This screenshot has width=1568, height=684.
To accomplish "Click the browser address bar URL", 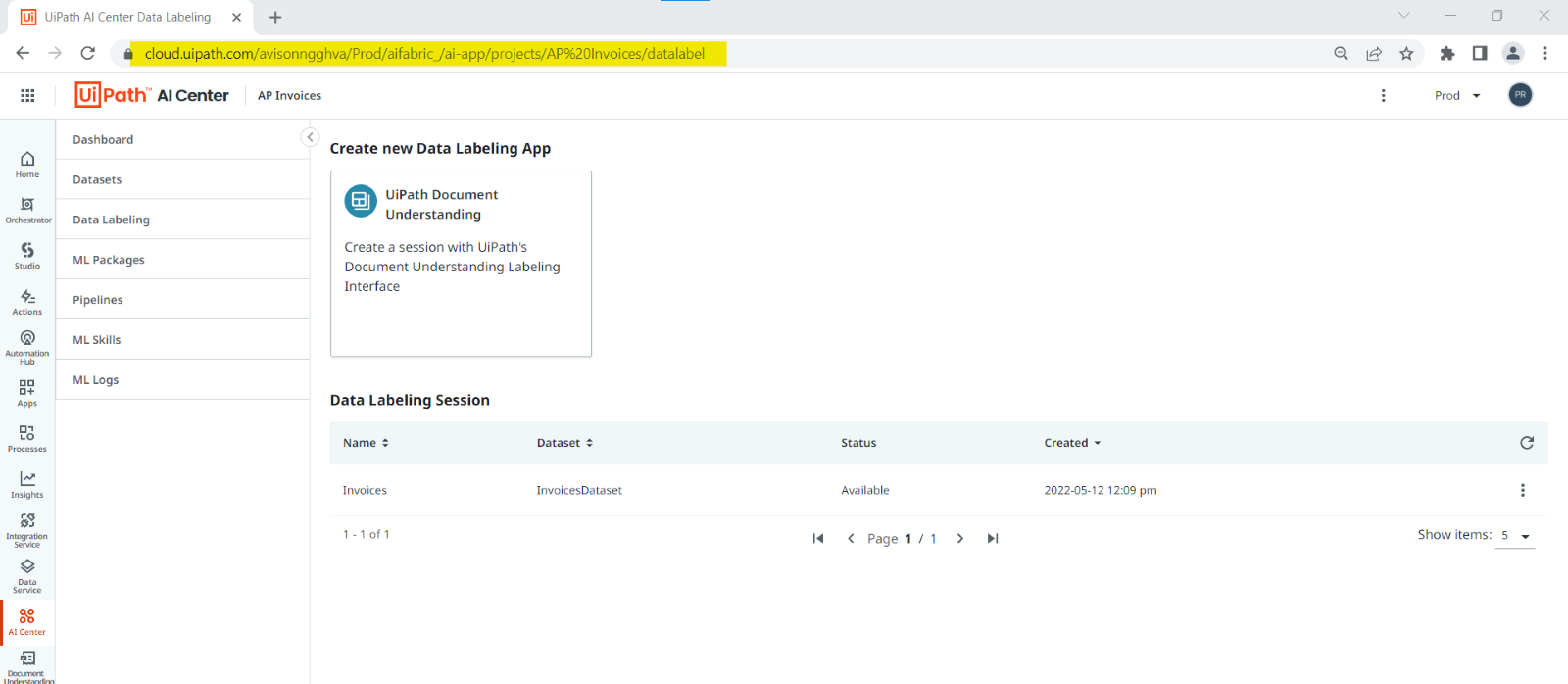I will [424, 53].
